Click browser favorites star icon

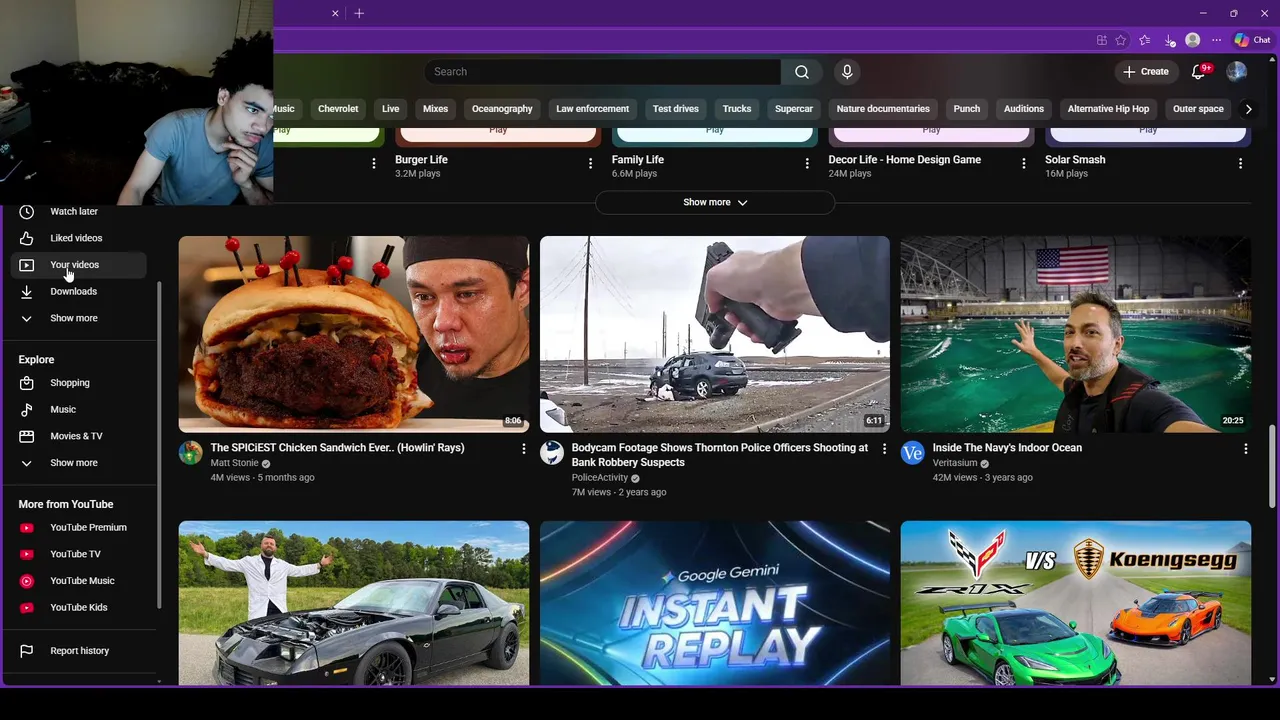(x=1121, y=40)
